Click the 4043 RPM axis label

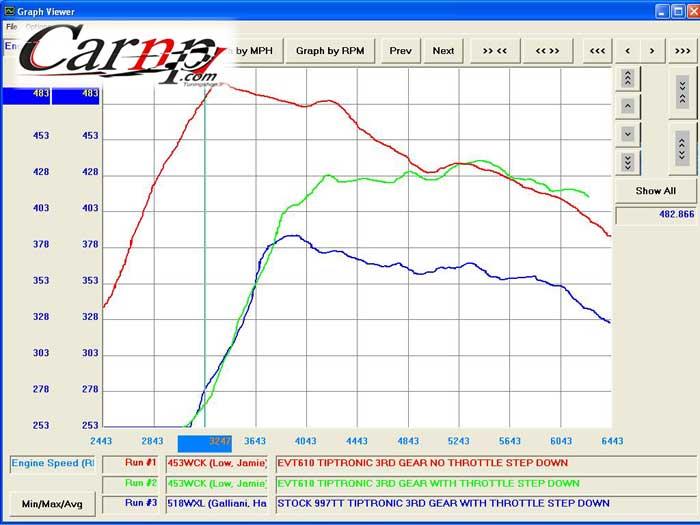[305, 442]
